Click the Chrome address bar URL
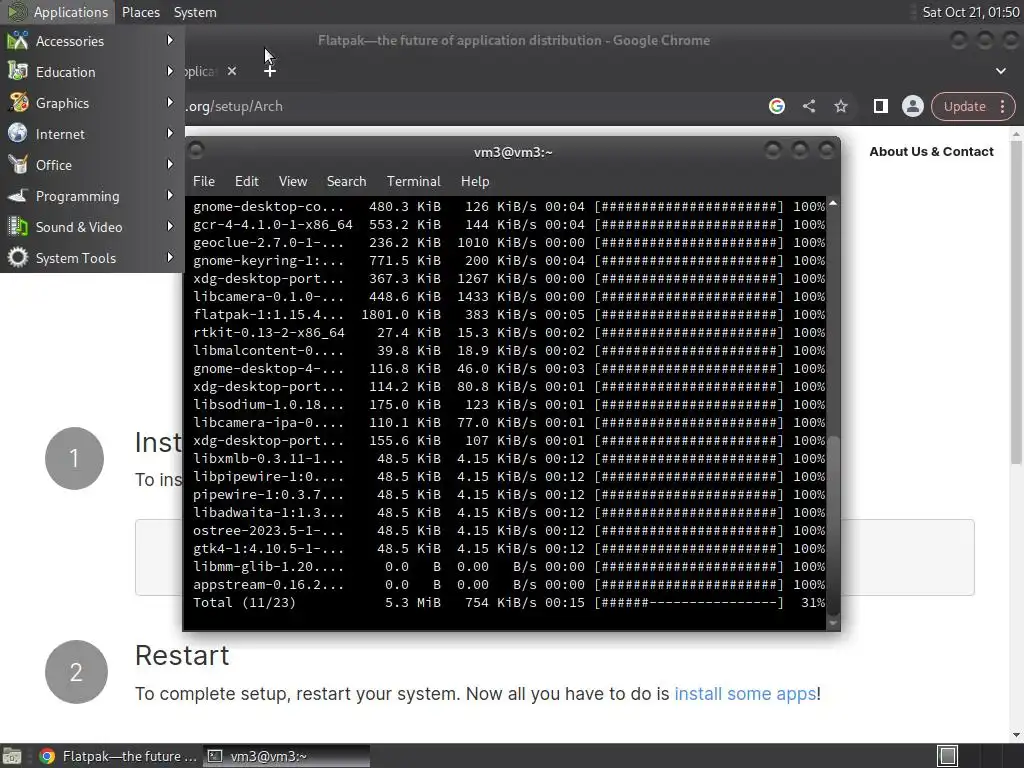The image size is (1024, 768). click(235, 106)
